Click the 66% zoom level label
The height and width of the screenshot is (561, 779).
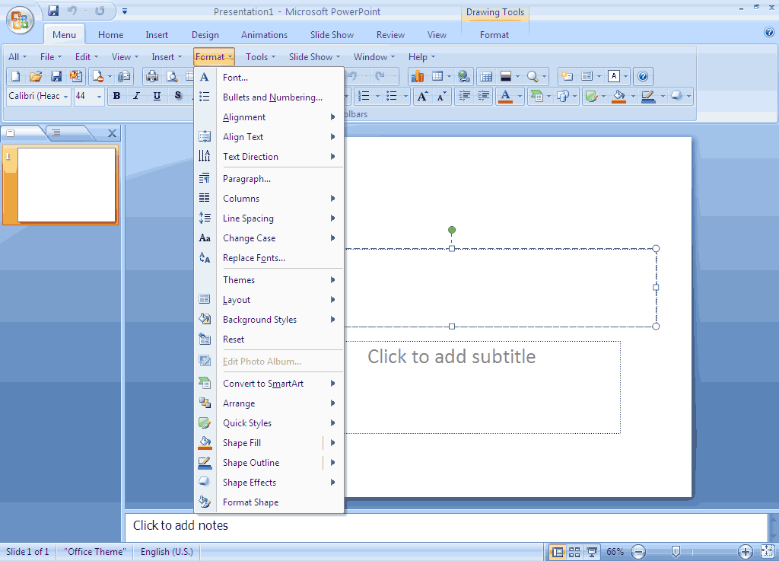click(615, 552)
